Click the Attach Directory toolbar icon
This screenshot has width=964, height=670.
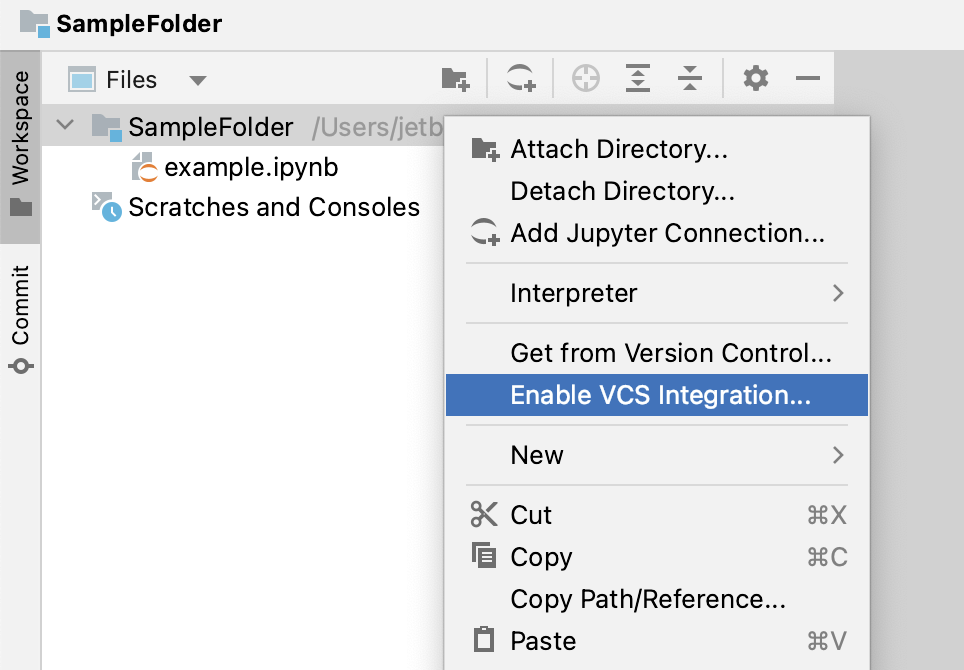click(454, 79)
